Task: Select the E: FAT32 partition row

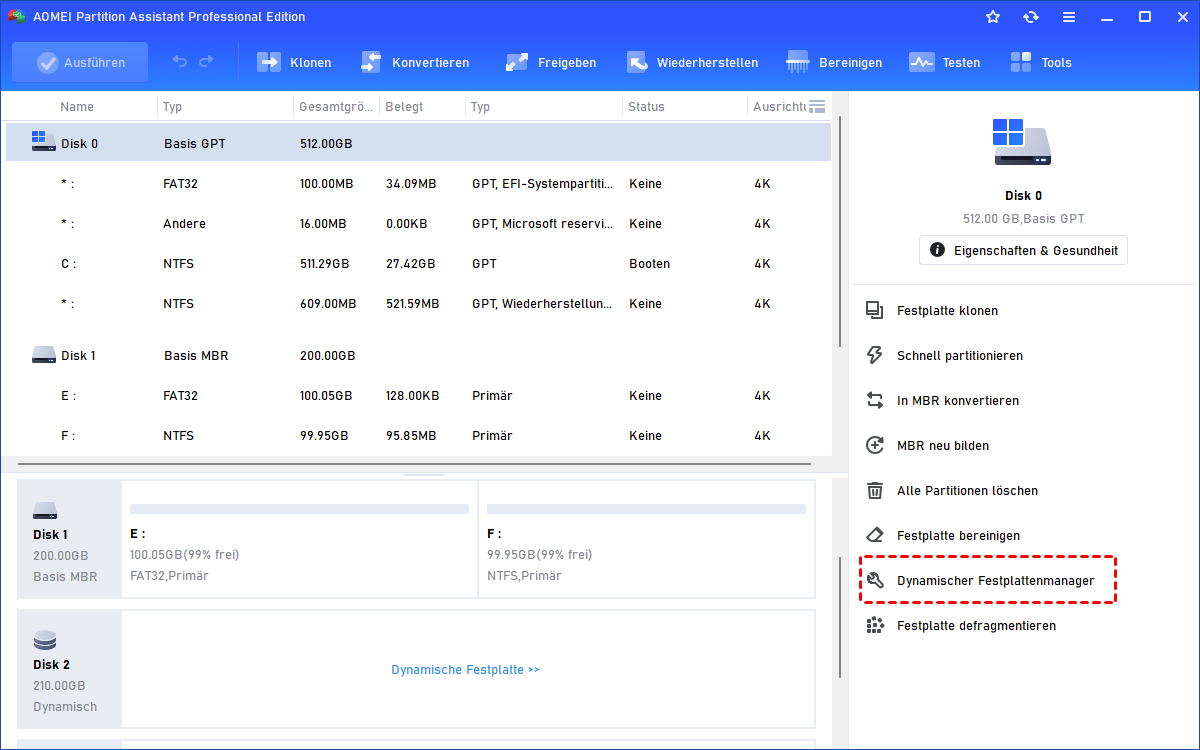Action: pos(418,396)
